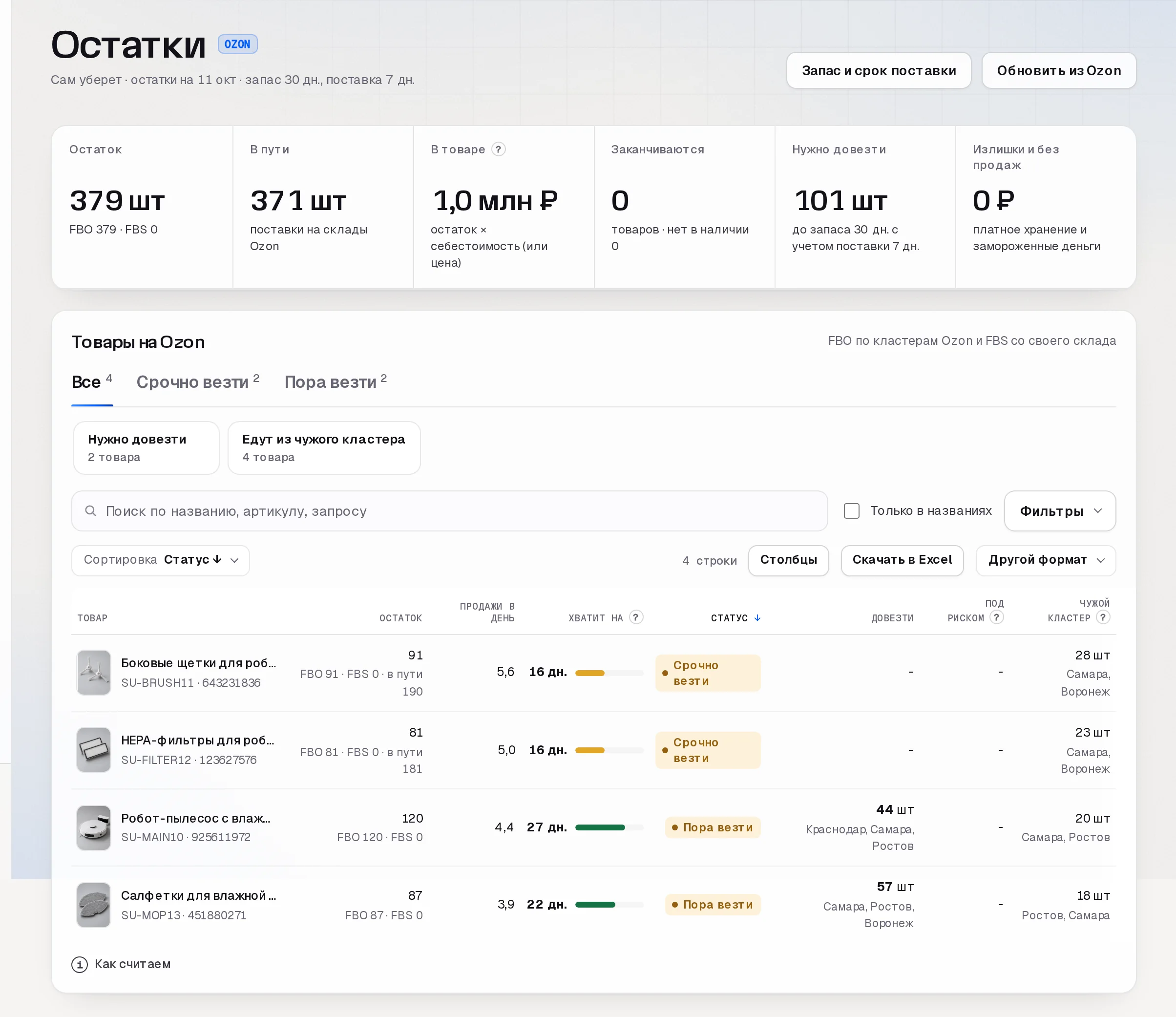
Task: Switch to the Пора везти tab
Action: (x=336, y=382)
